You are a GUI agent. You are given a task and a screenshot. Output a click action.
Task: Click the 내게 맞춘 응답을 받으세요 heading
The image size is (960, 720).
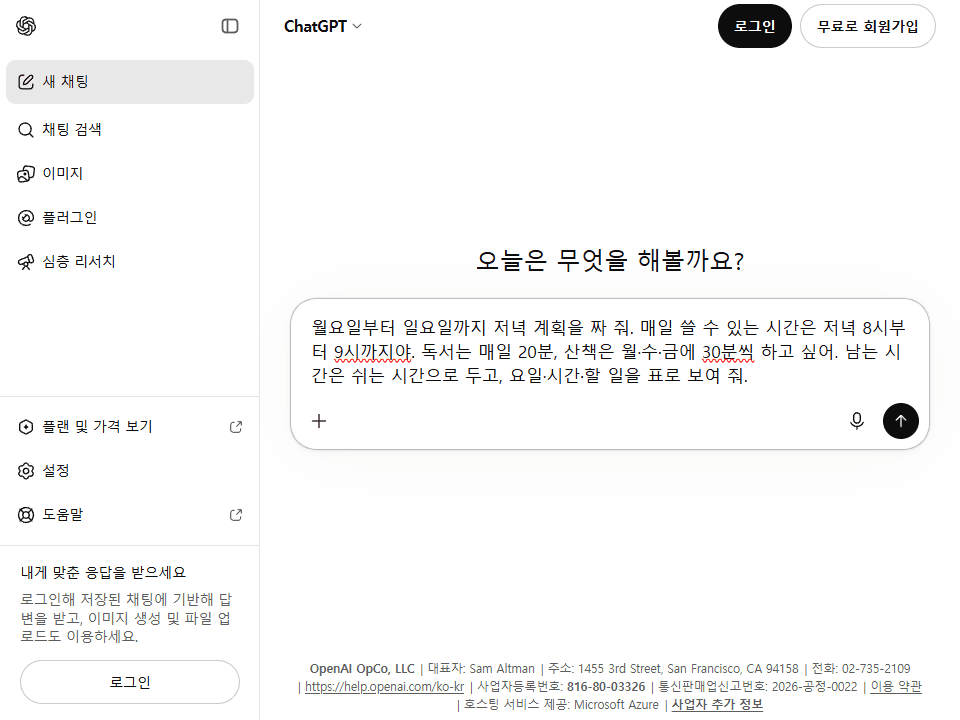click(103, 572)
